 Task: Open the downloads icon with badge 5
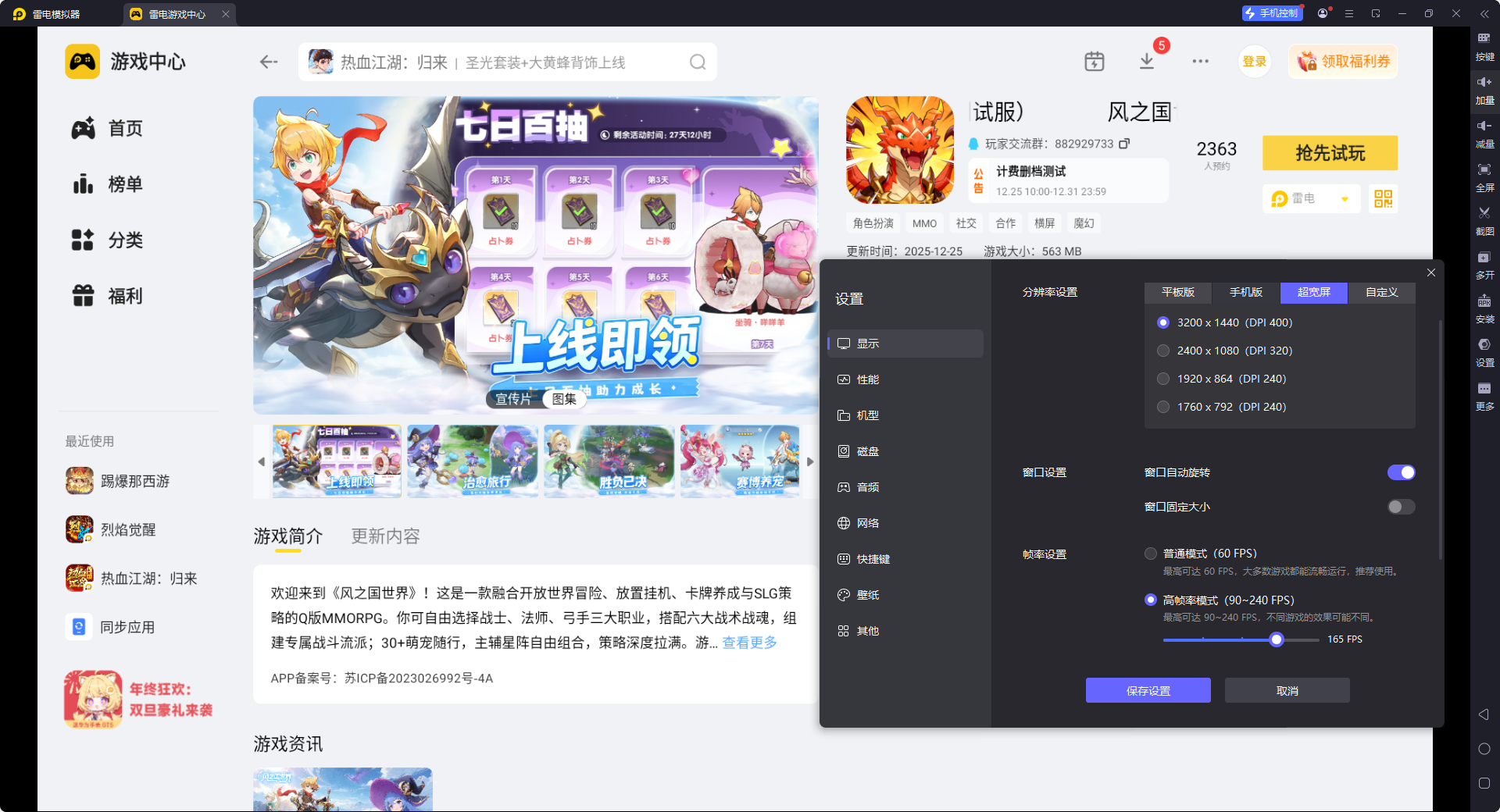point(1147,61)
